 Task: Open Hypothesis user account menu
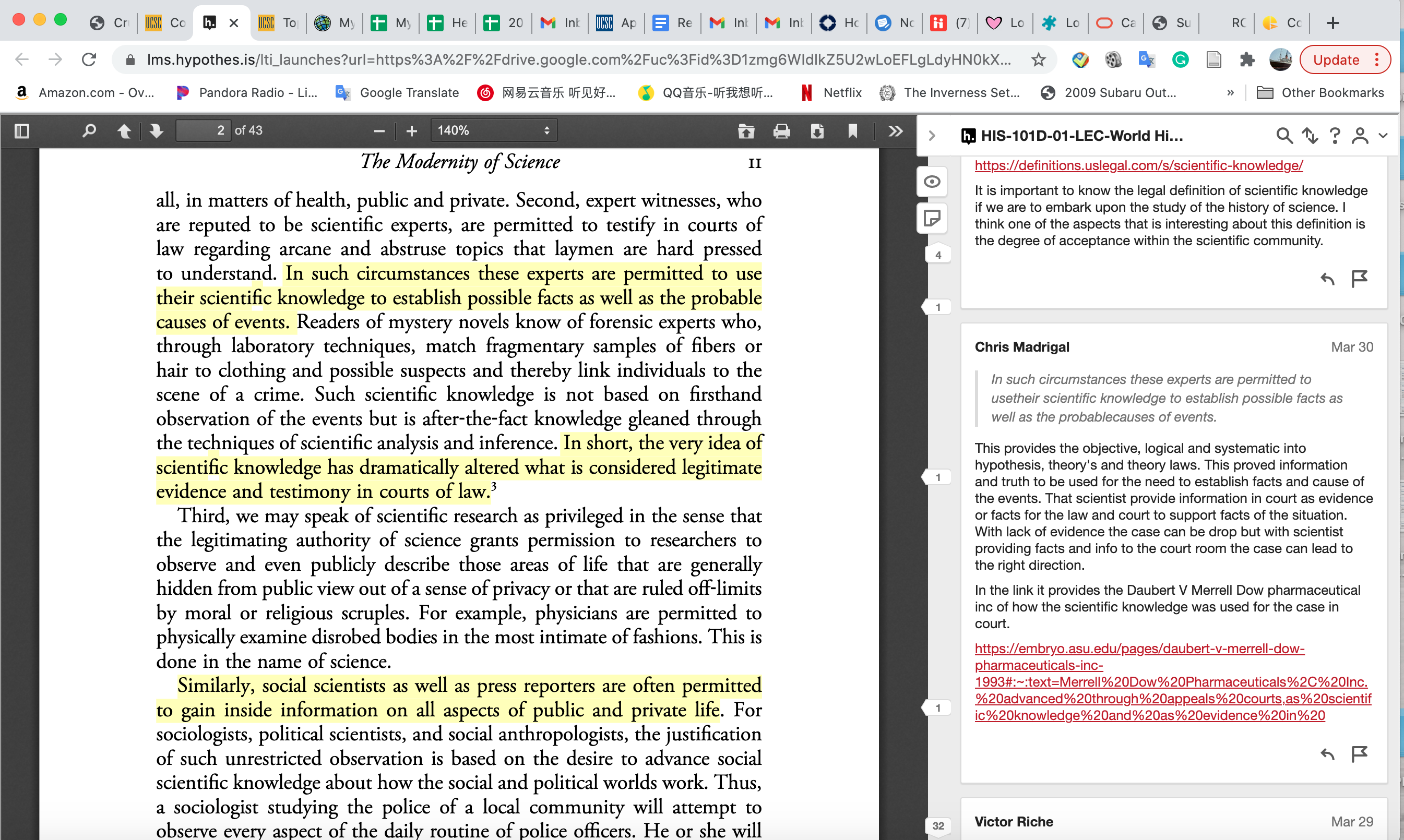coord(1360,136)
